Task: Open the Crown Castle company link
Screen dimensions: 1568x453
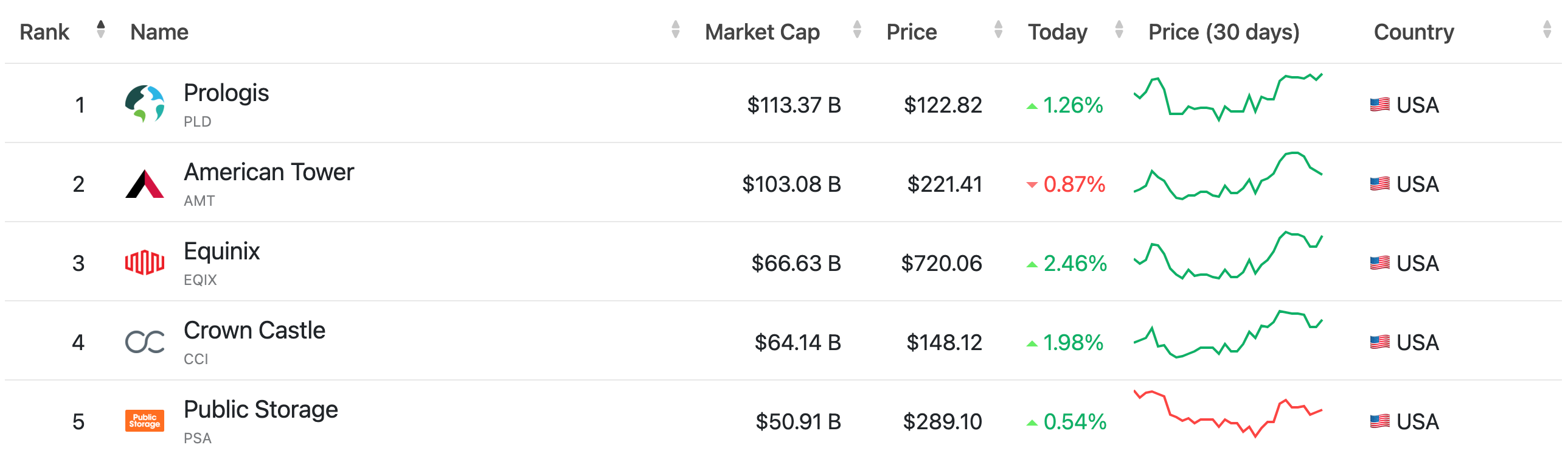Action: click(x=254, y=331)
